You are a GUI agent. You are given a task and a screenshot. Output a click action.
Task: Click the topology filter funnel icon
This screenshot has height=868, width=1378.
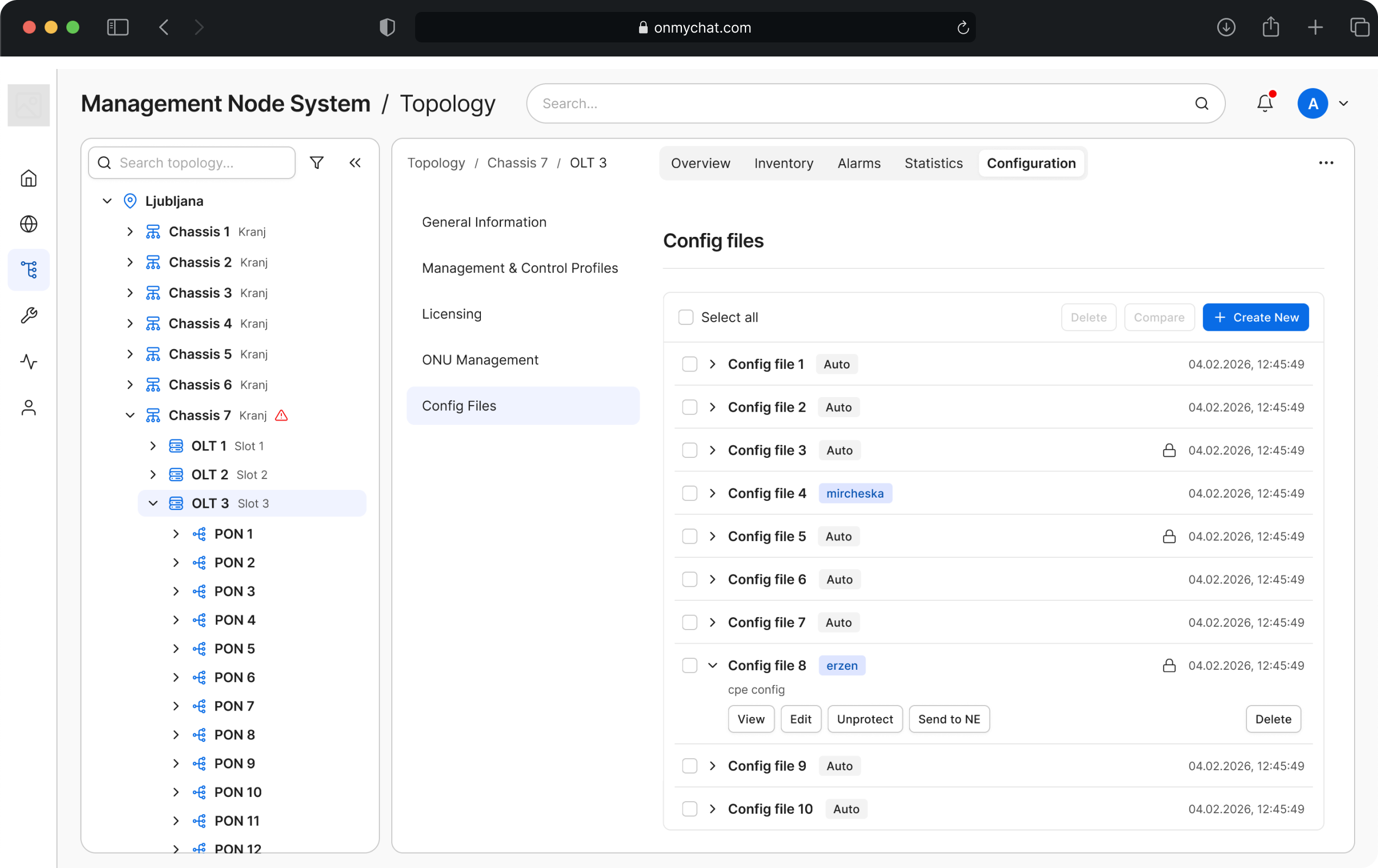click(316, 163)
